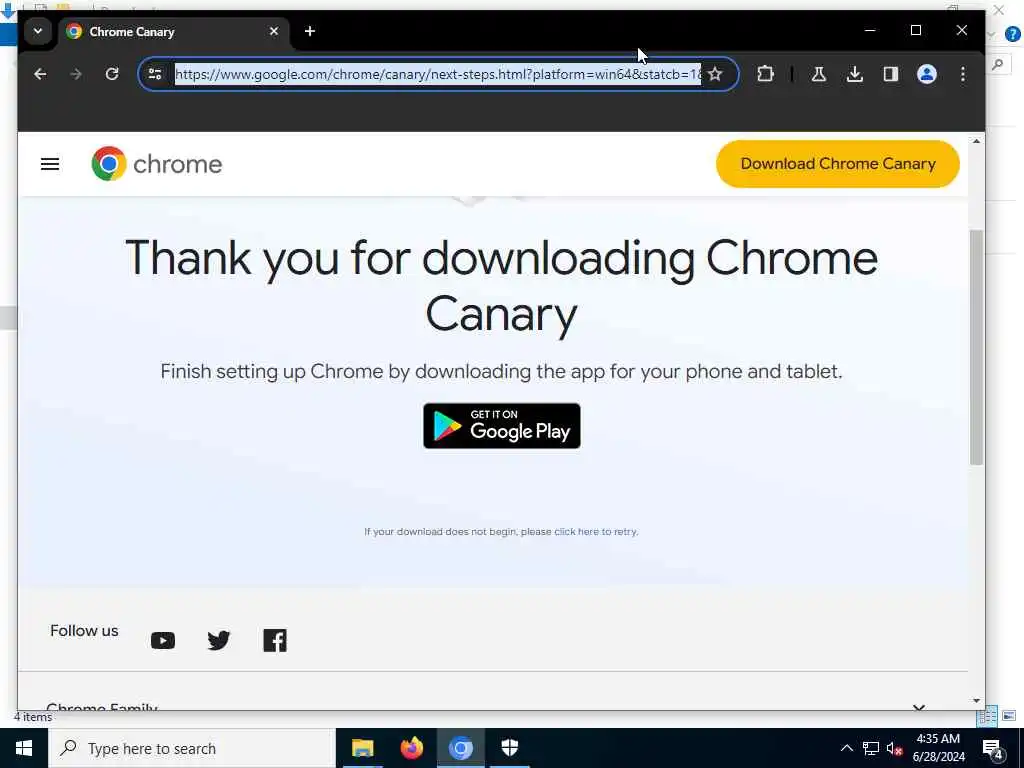Click the forward navigation arrow
Screen dimensions: 1024x768
[76, 74]
